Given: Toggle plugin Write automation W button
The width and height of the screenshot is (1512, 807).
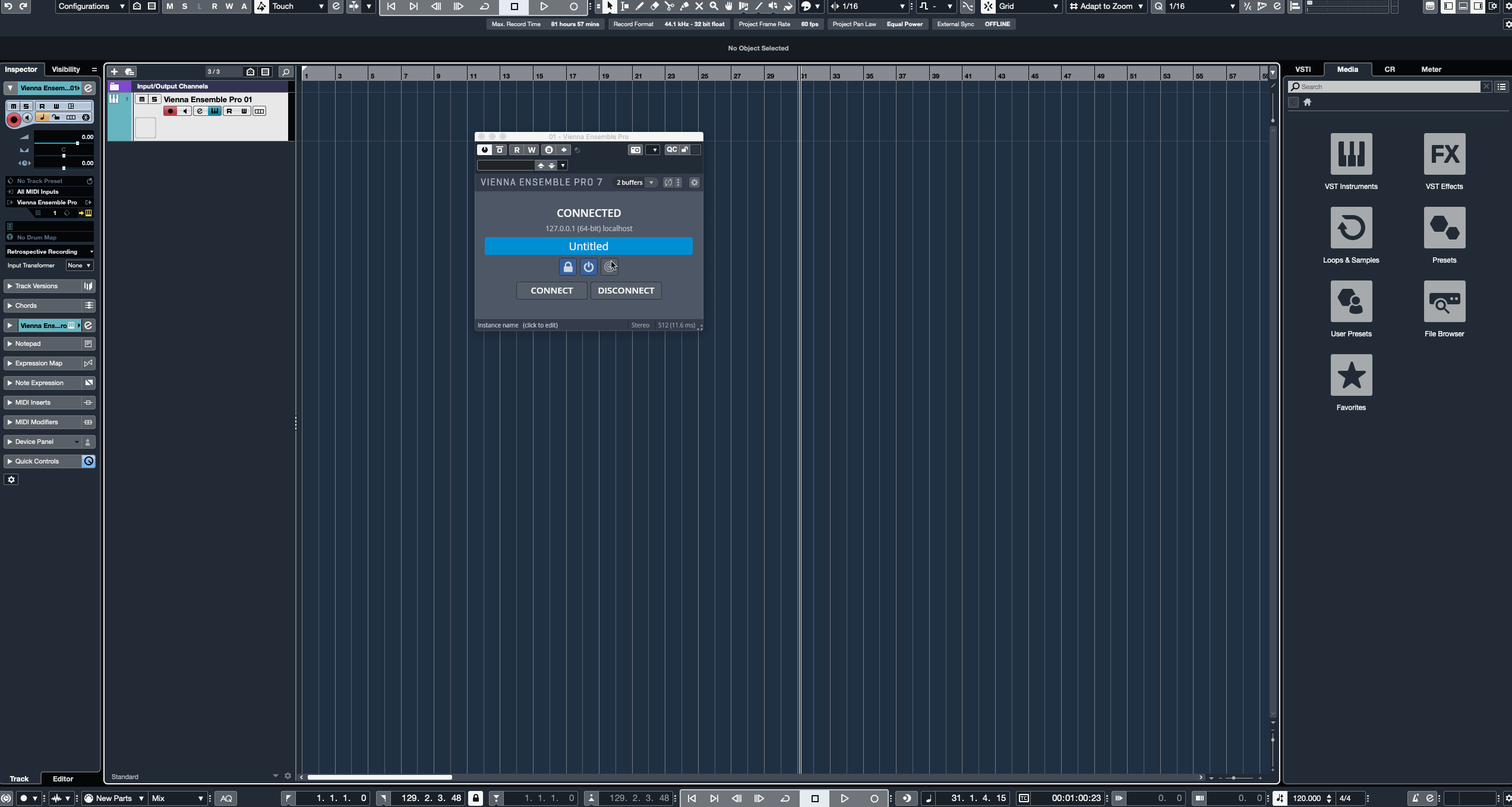Looking at the screenshot, I should [x=532, y=150].
